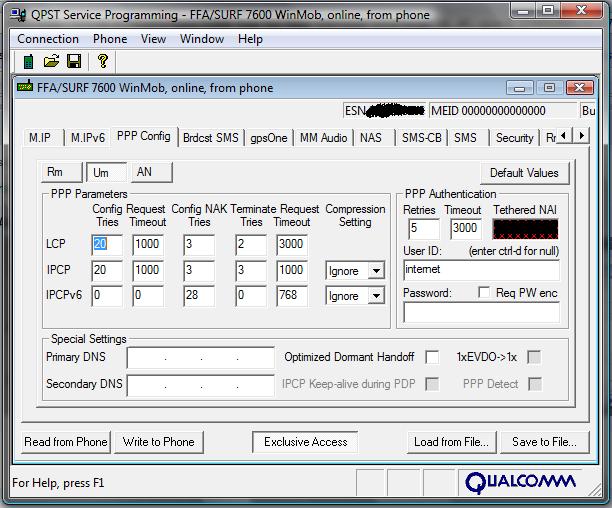Click the LCP Config Request Timeout field
612x508 pixels.
148,244
